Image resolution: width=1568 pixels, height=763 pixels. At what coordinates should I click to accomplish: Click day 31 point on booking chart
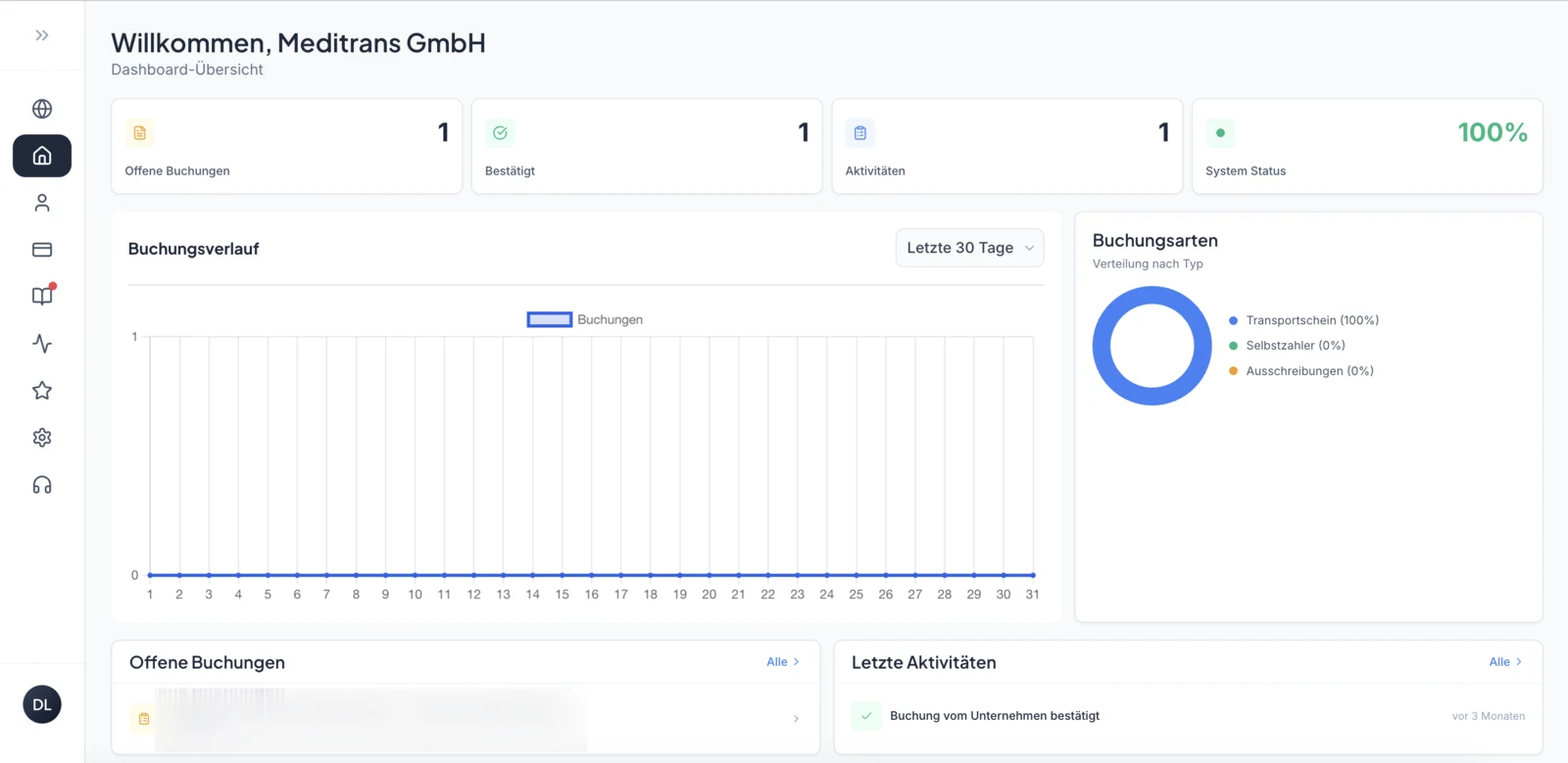pyautogui.click(x=1033, y=575)
